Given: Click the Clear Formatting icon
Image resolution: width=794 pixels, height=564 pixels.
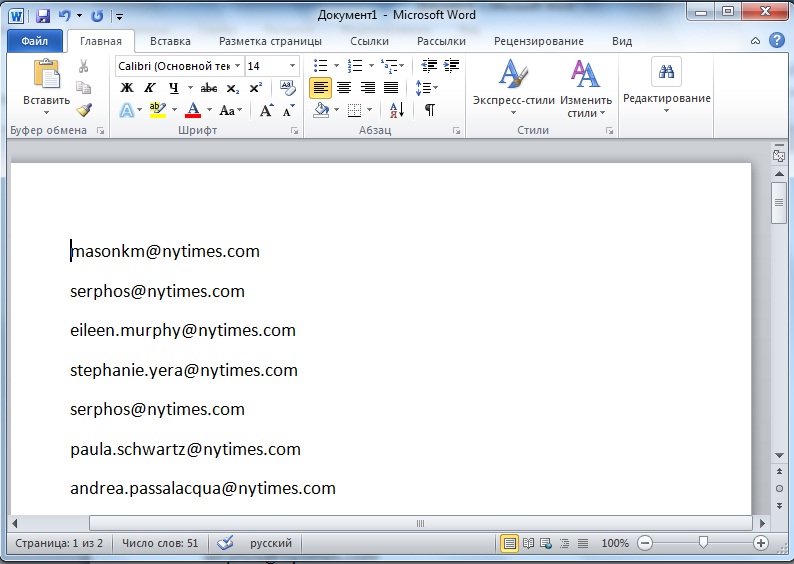Looking at the screenshot, I should point(288,88).
